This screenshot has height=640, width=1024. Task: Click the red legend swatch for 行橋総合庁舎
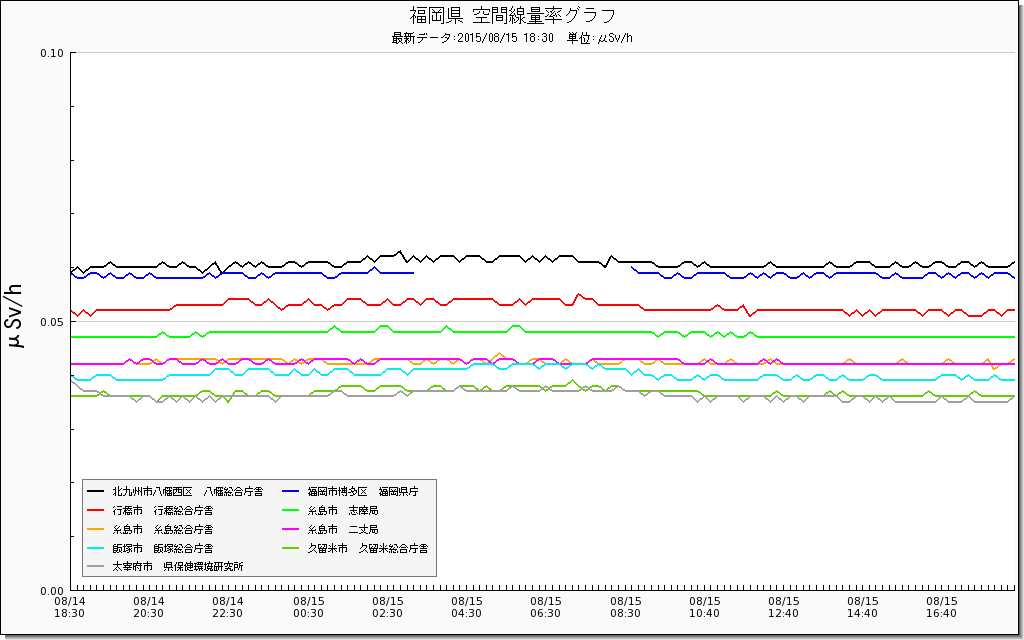coord(95,510)
